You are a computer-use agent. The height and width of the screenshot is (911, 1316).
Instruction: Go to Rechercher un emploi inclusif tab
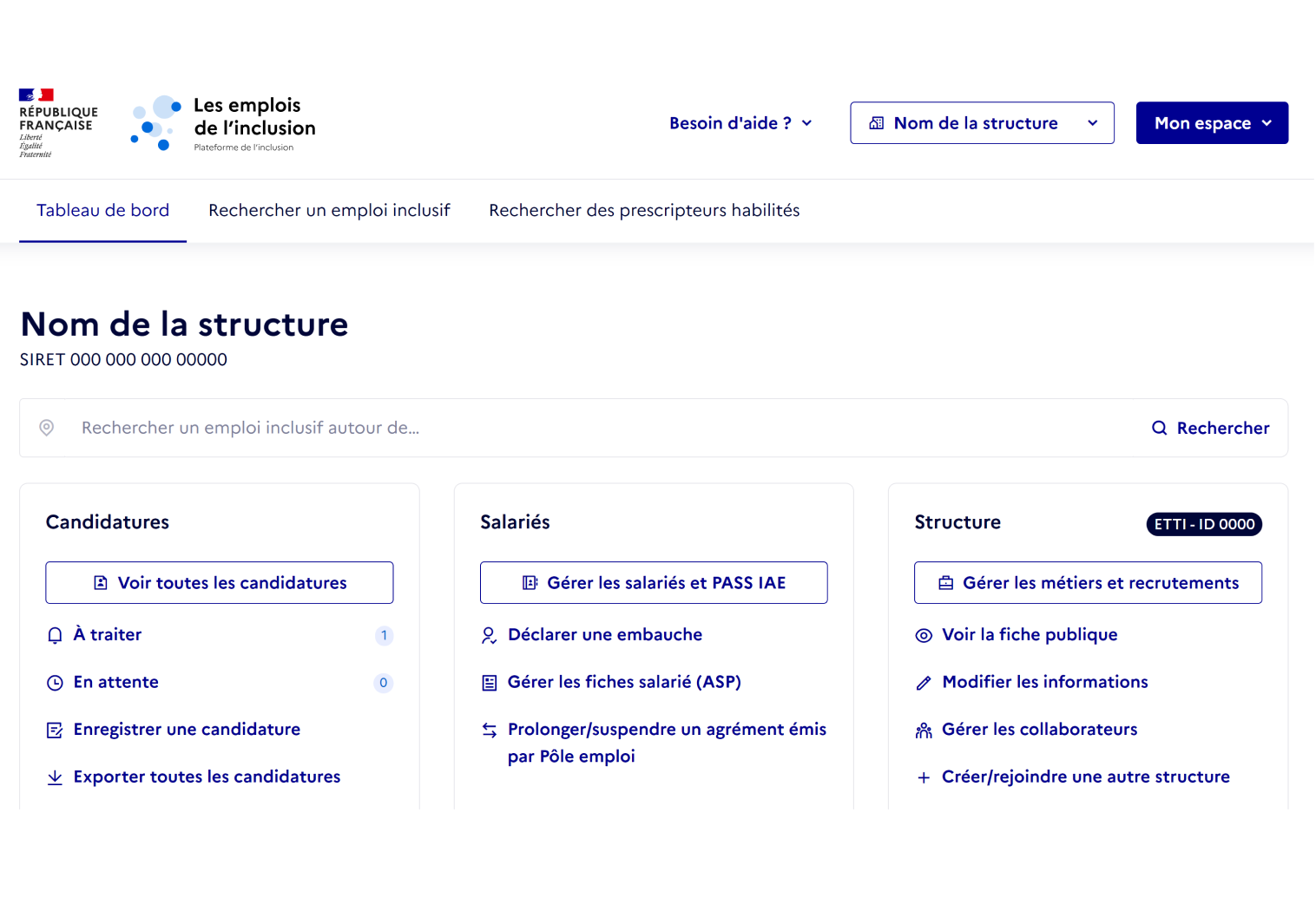[329, 211]
